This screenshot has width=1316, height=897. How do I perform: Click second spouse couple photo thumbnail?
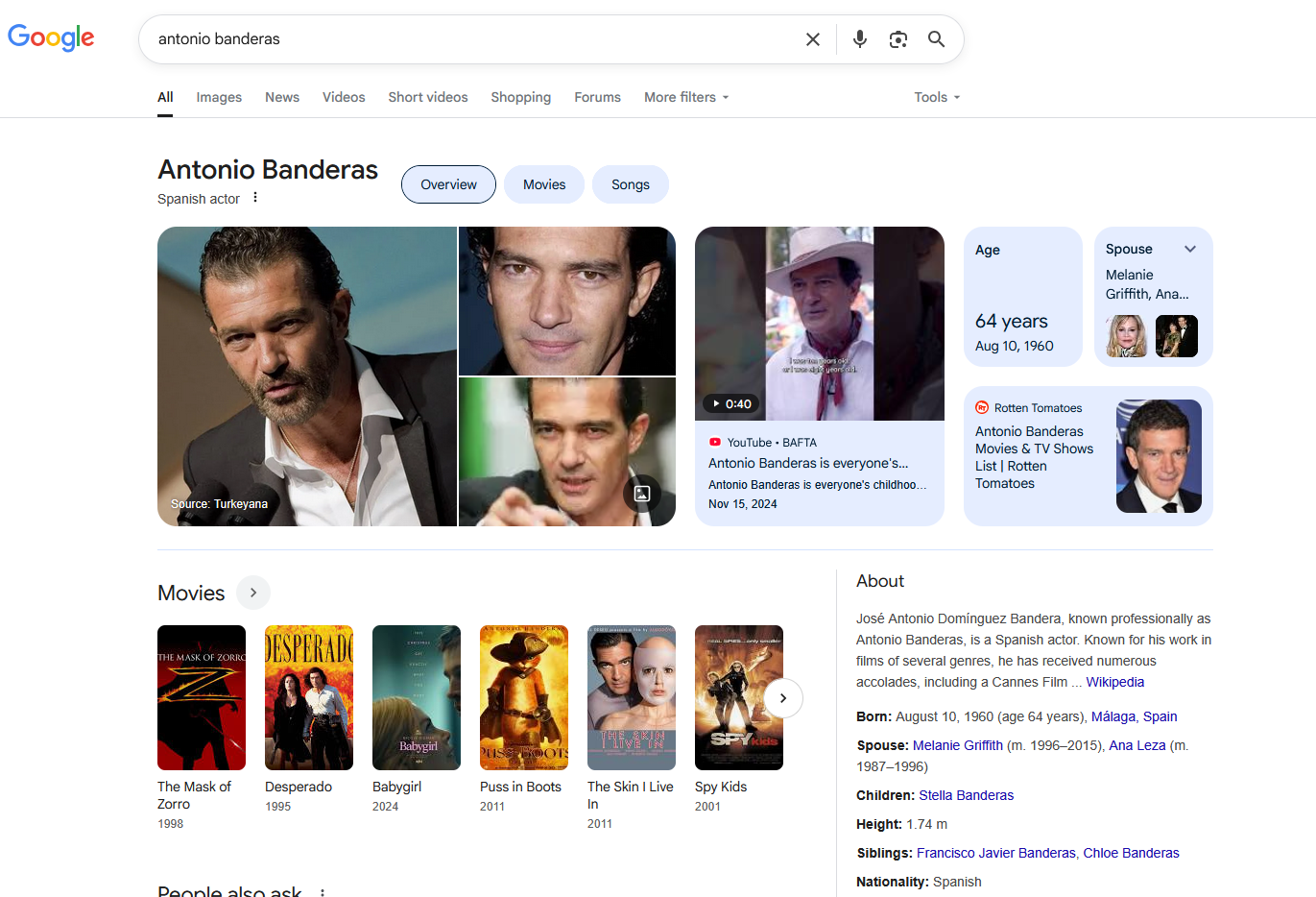(1177, 336)
